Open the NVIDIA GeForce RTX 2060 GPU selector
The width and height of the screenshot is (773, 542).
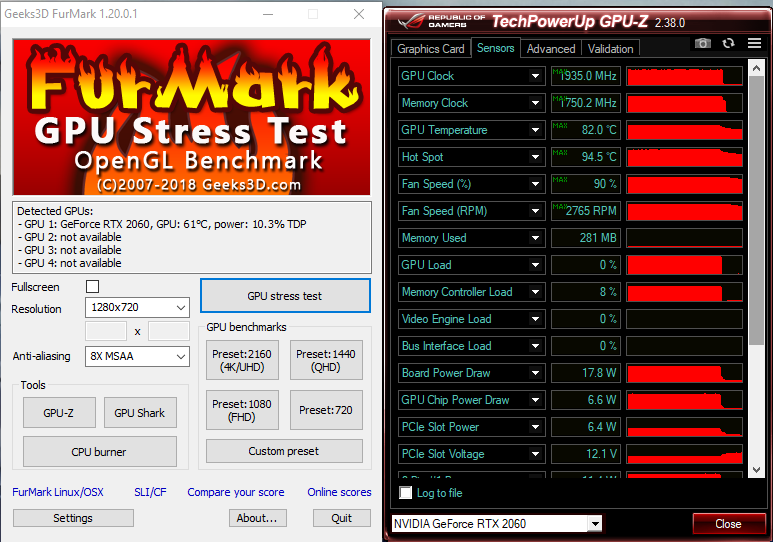497,524
